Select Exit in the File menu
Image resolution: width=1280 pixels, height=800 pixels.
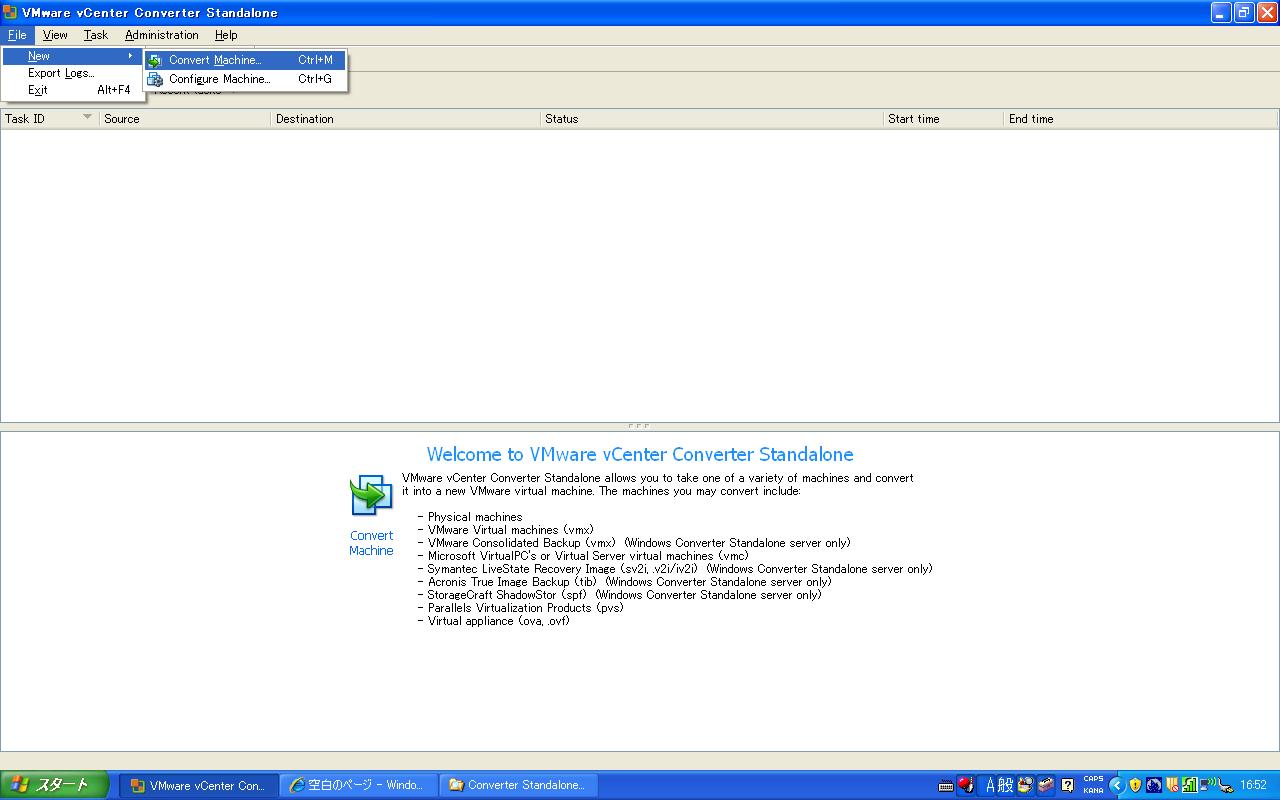point(72,90)
